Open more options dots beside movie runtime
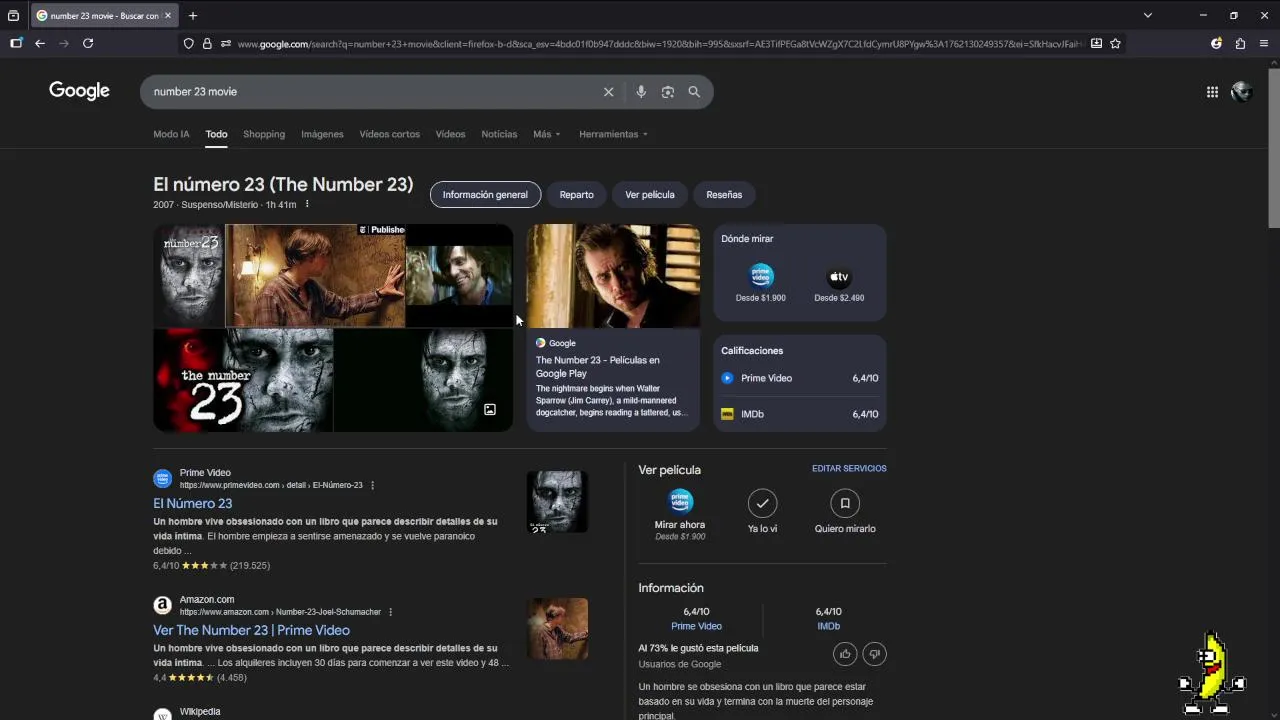Viewport: 1280px width, 720px height. [x=307, y=204]
